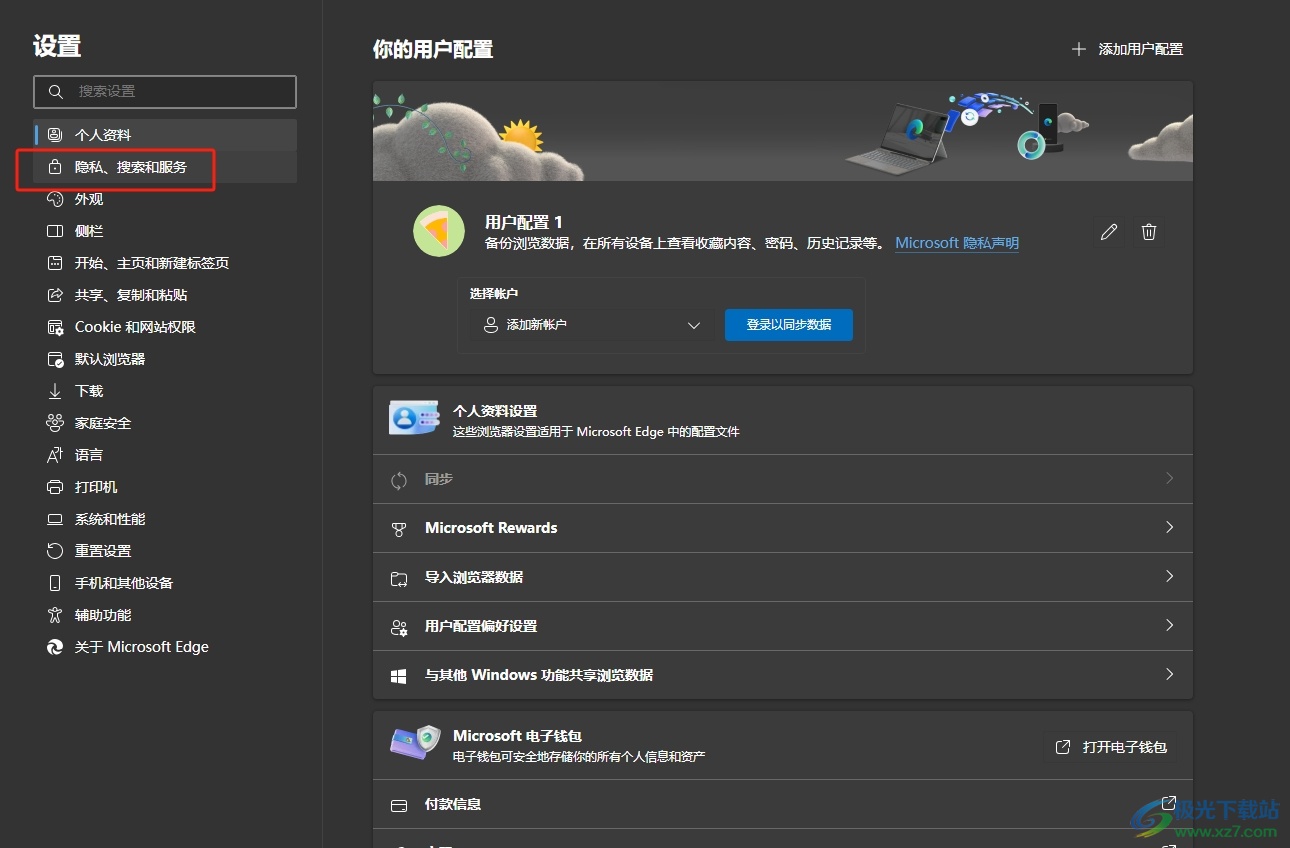Click the 个人资料设置 profile card icon
Image resolution: width=1290 pixels, height=848 pixels.
tap(414, 419)
